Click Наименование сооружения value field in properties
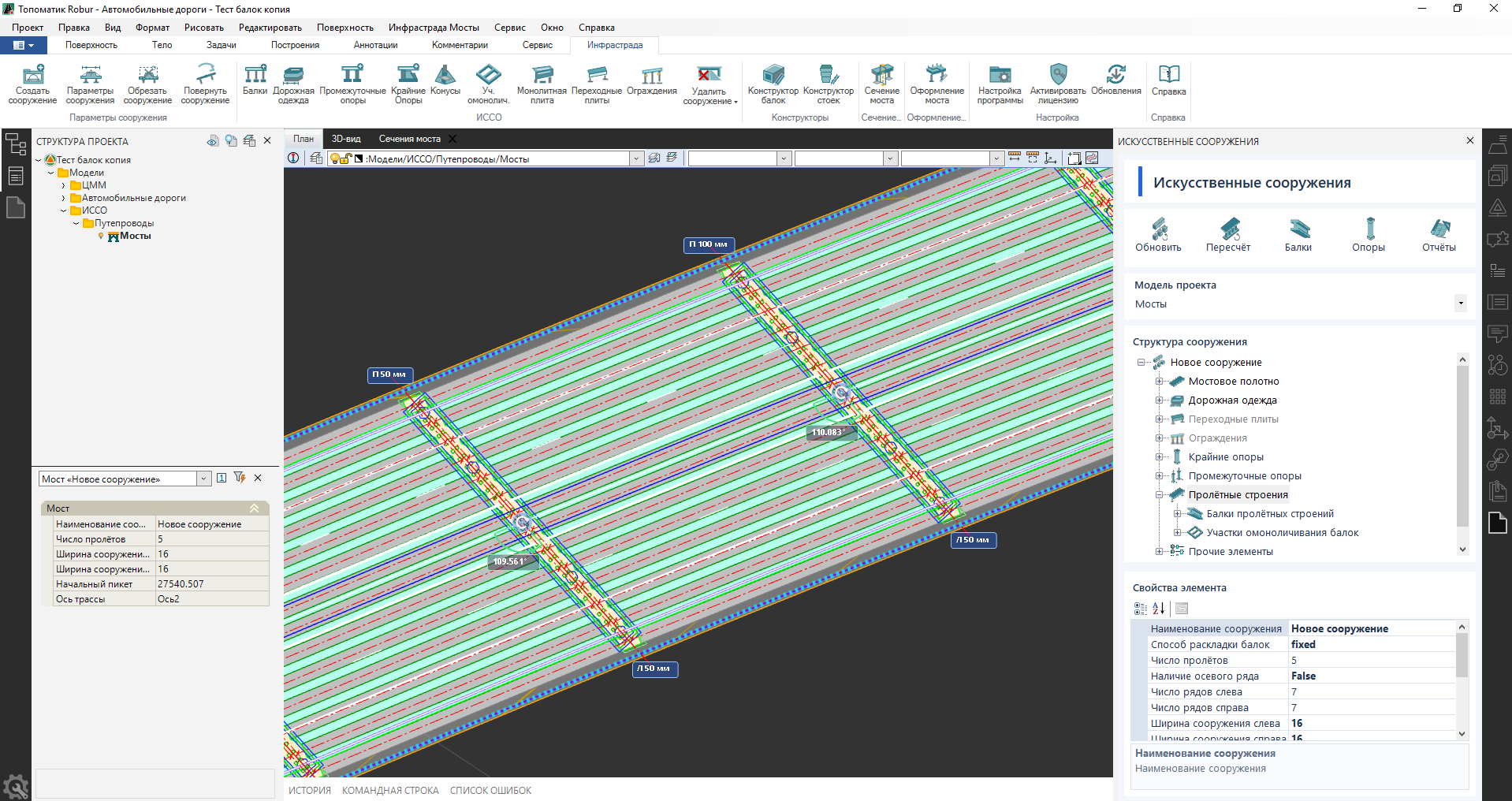 pyautogui.click(x=1371, y=628)
